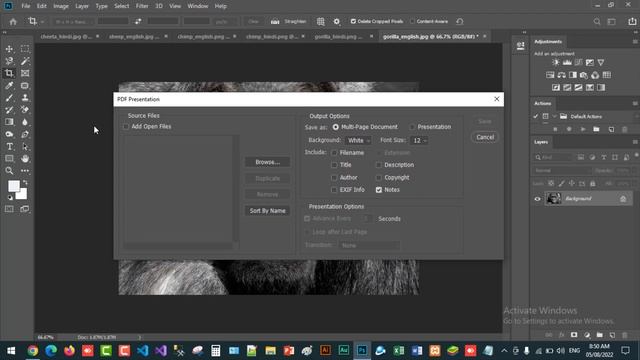The image size is (640, 360).
Task: Open the Window menu
Action: 198,6
